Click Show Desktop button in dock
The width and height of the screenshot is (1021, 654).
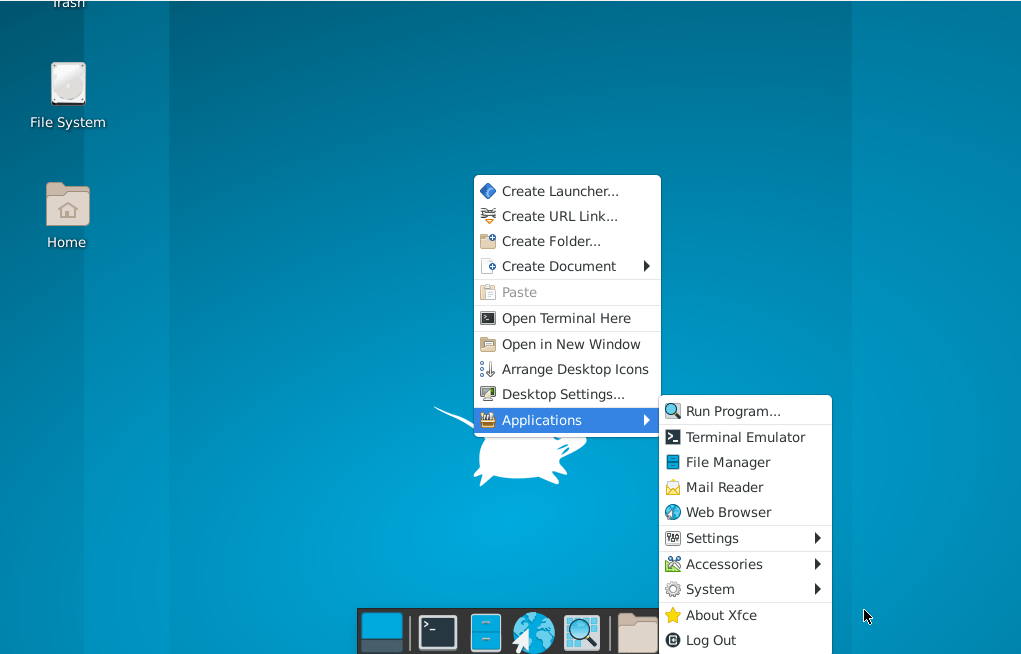pos(382,633)
